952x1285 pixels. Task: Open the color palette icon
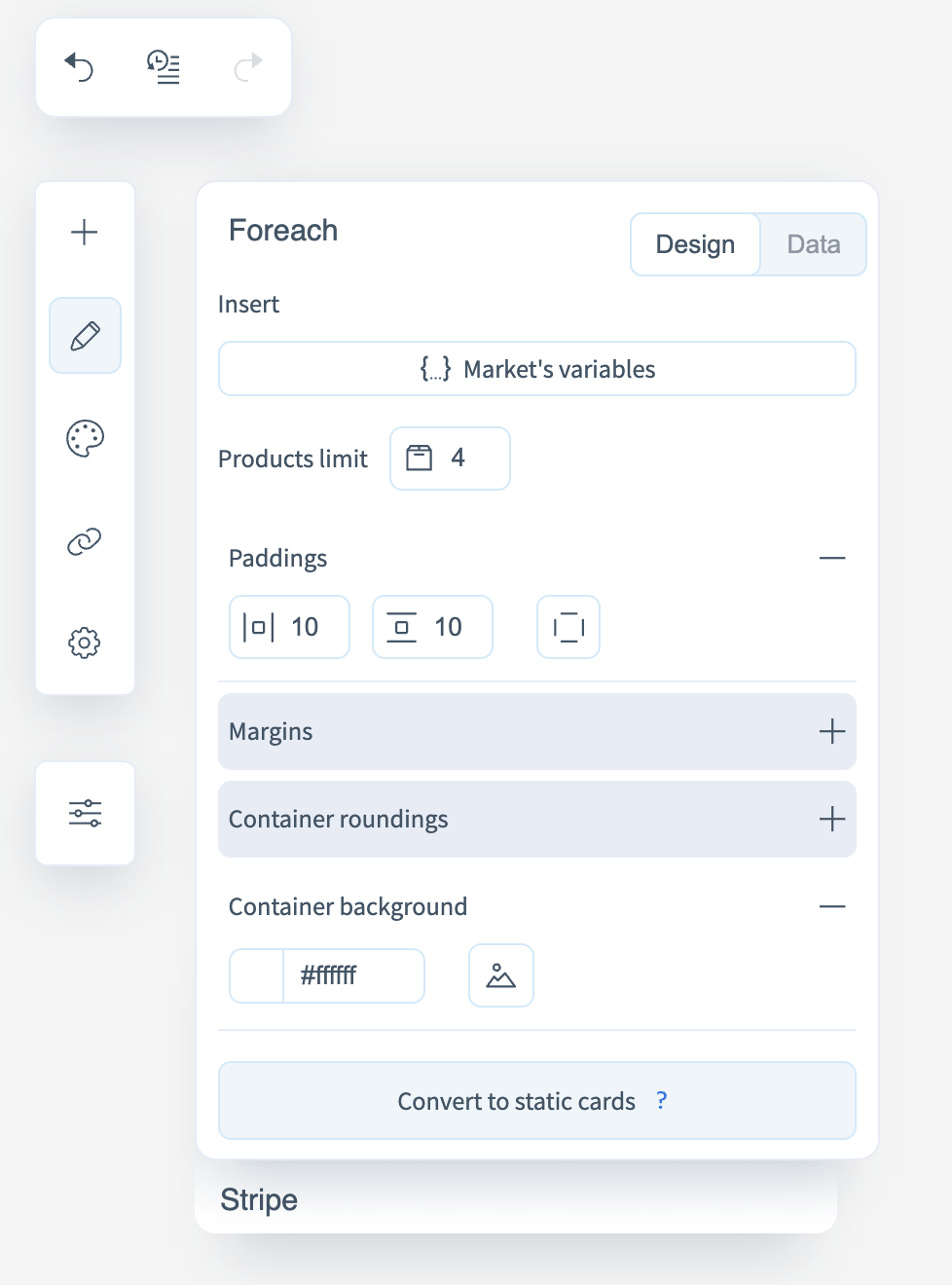click(85, 438)
